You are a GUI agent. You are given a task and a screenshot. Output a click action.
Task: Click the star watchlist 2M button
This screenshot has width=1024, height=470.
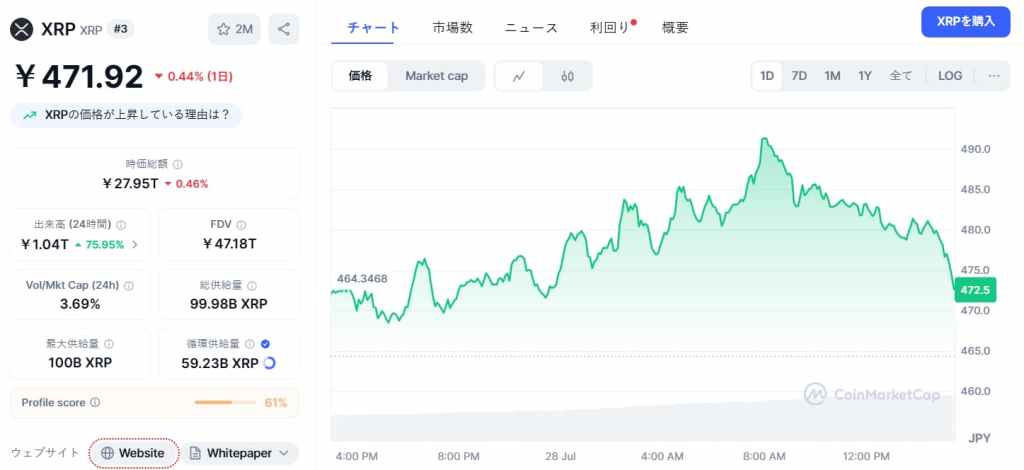tap(234, 29)
